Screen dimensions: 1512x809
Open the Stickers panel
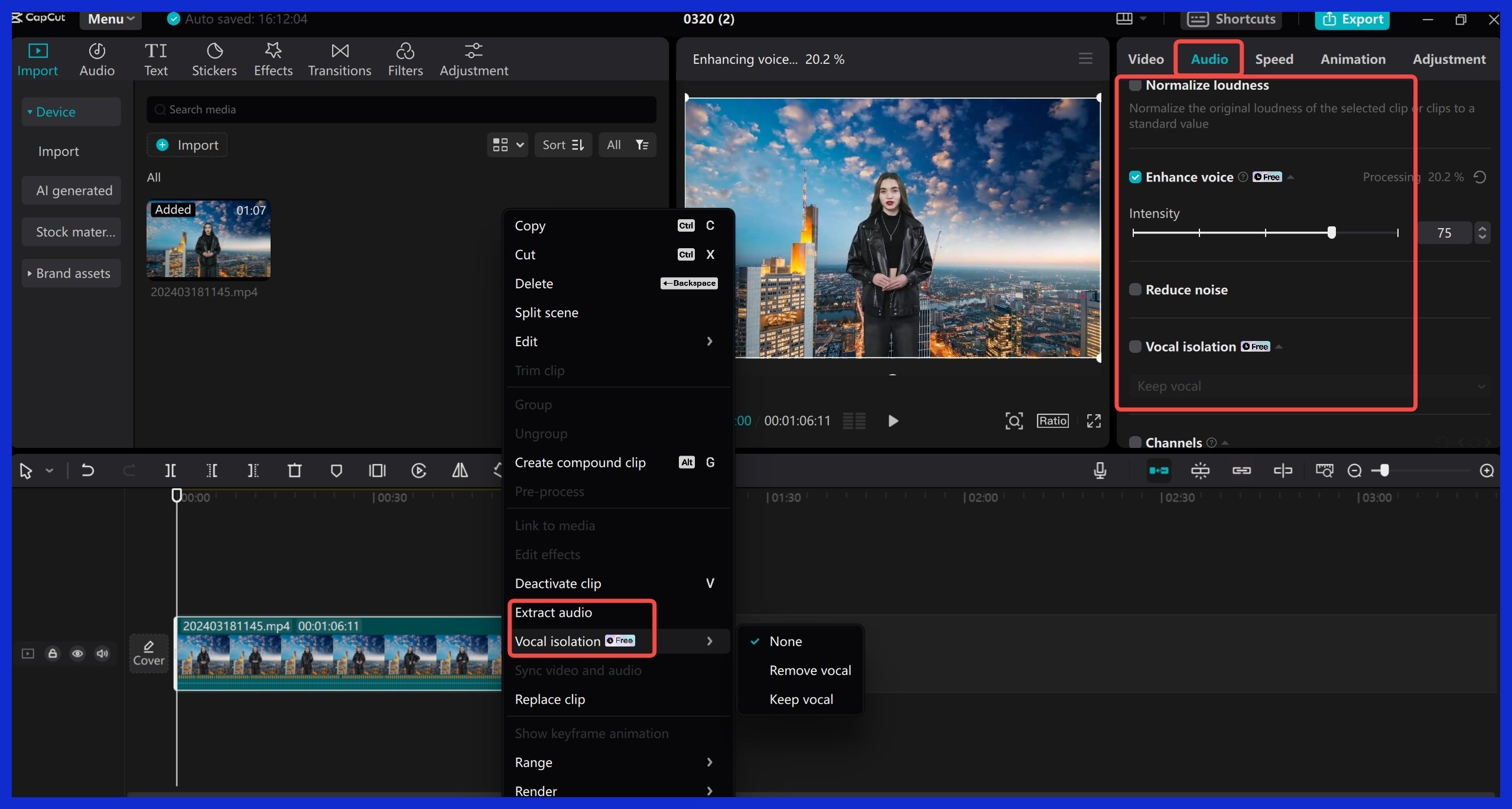[x=214, y=59]
